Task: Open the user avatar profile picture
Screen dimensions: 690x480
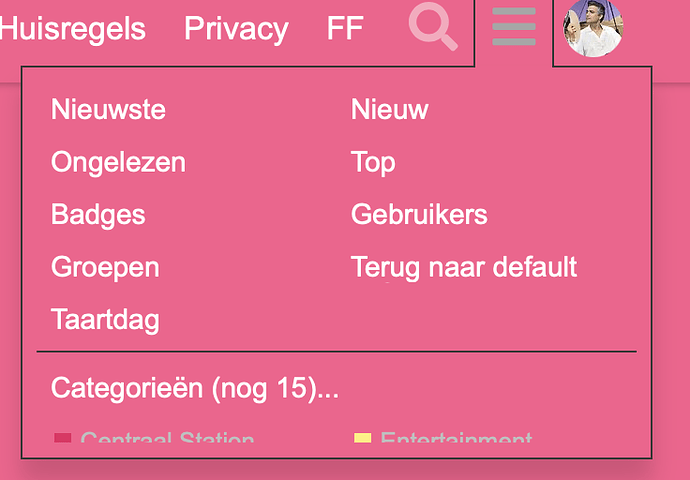Action: pyautogui.click(x=593, y=28)
